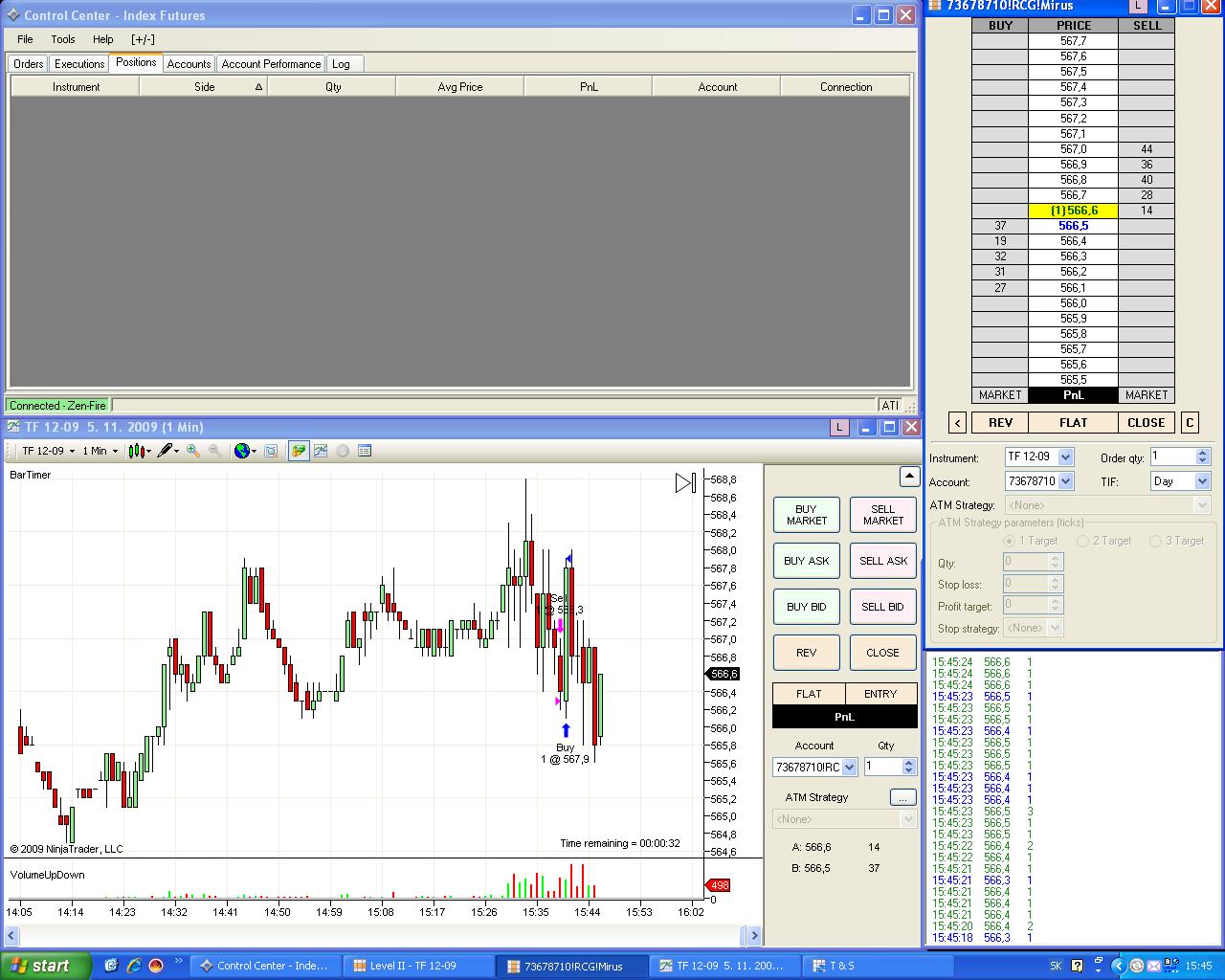This screenshot has height=980, width=1225.
Task: Toggle the chart trader money icon
Action: click(299, 451)
